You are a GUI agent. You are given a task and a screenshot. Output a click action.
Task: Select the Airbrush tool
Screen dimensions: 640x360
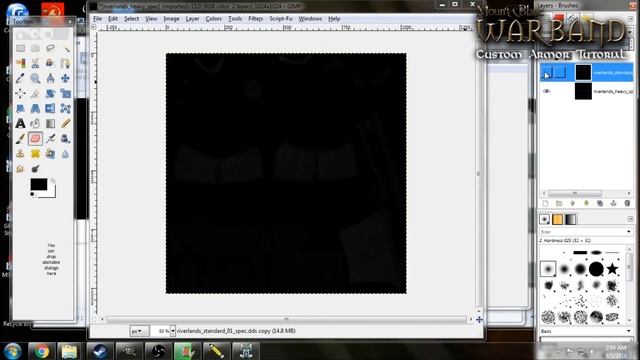(x=50, y=139)
